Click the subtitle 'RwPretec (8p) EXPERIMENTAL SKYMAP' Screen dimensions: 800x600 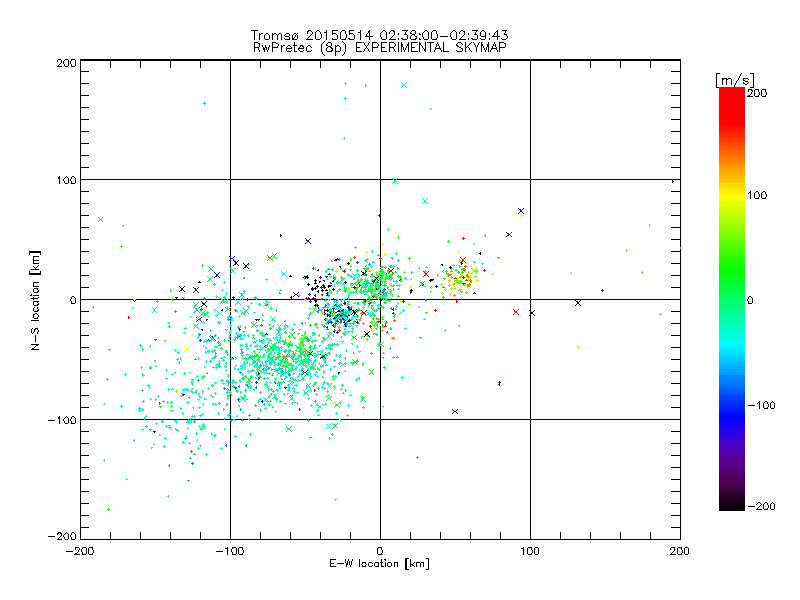(x=380, y=47)
